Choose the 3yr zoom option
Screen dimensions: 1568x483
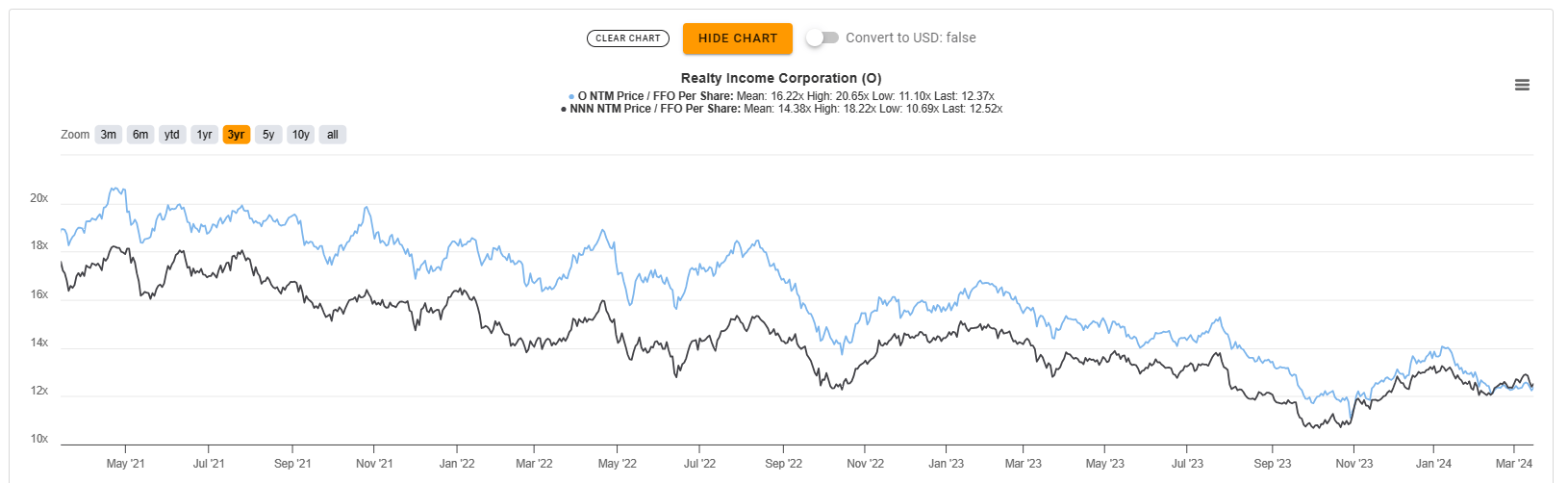click(237, 135)
